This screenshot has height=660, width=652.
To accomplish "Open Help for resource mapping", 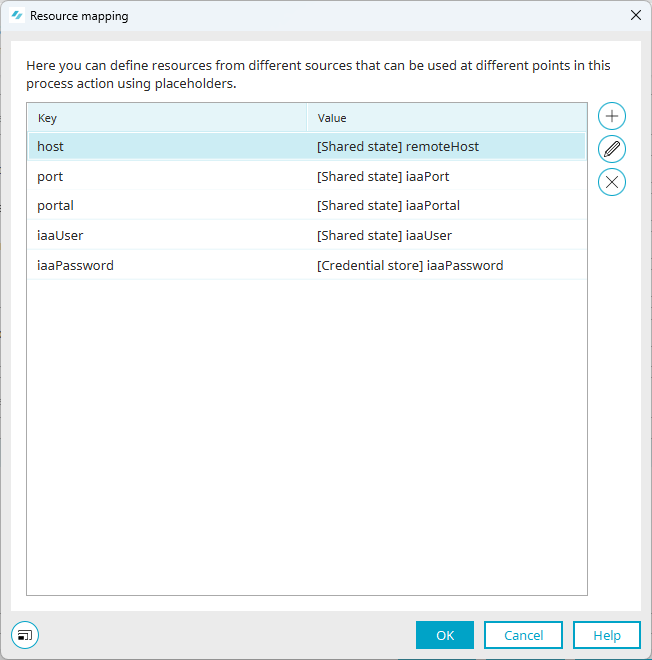I will [607, 635].
